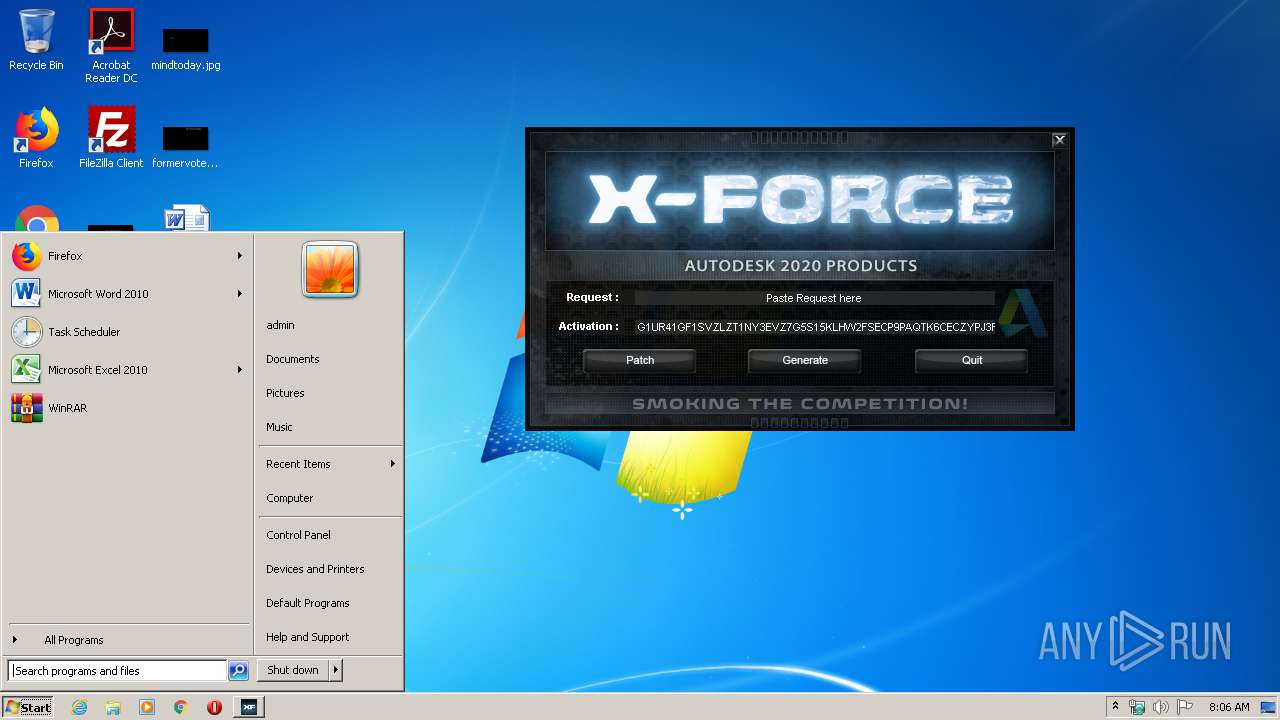Screen dimensions: 1280x720
Task: Expand the Microsoft Word 2010 jump list arrow
Action: [x=240, y=294]
